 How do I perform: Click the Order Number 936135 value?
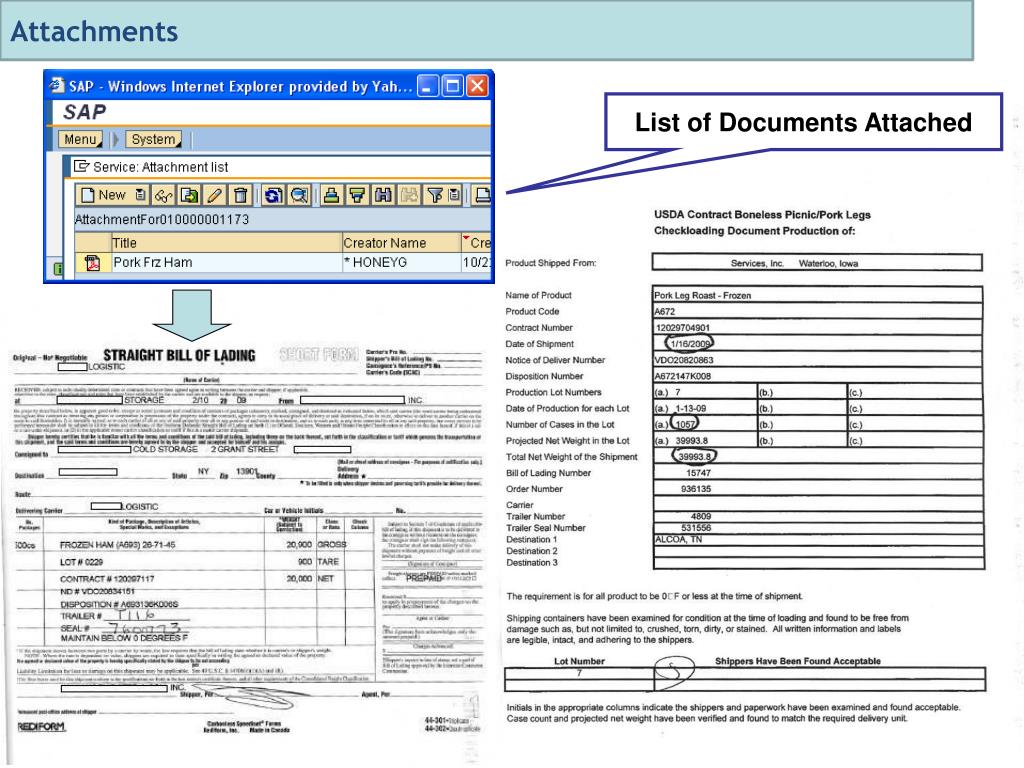[x=696, y=488]
